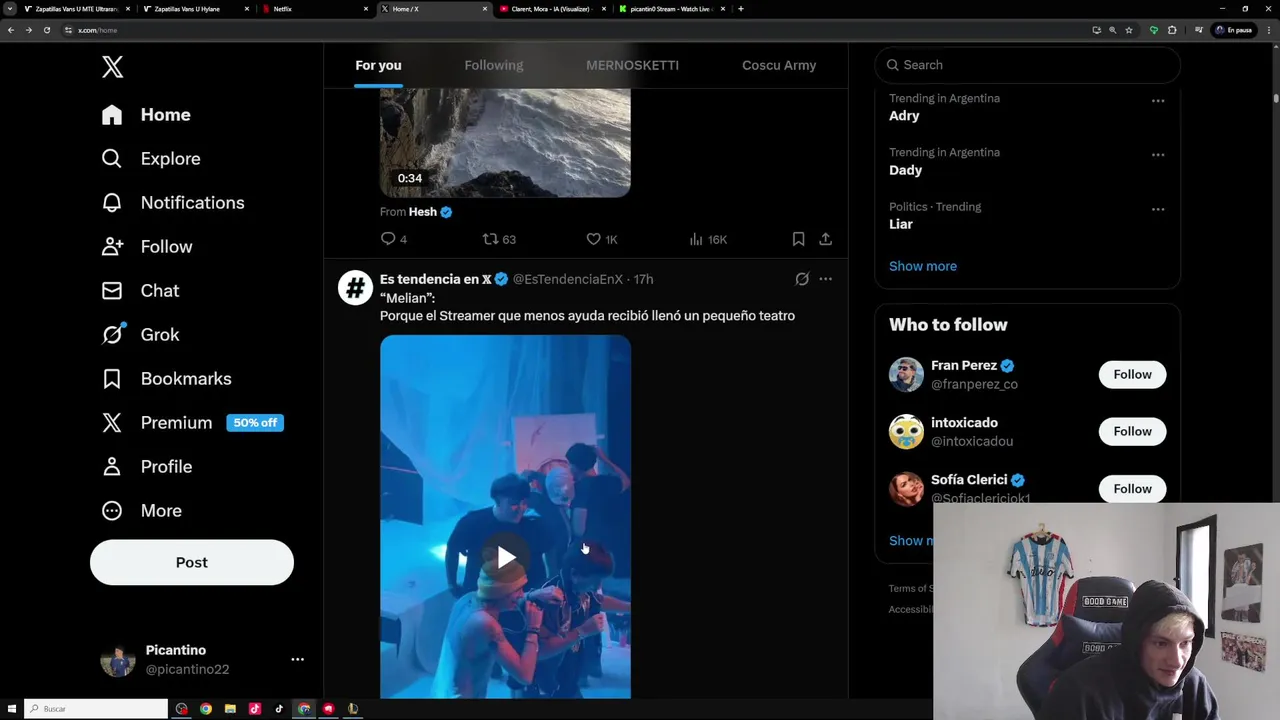Click Es tendencia en X avatar
Screen dimensions: 1280x720
[355, 288]
